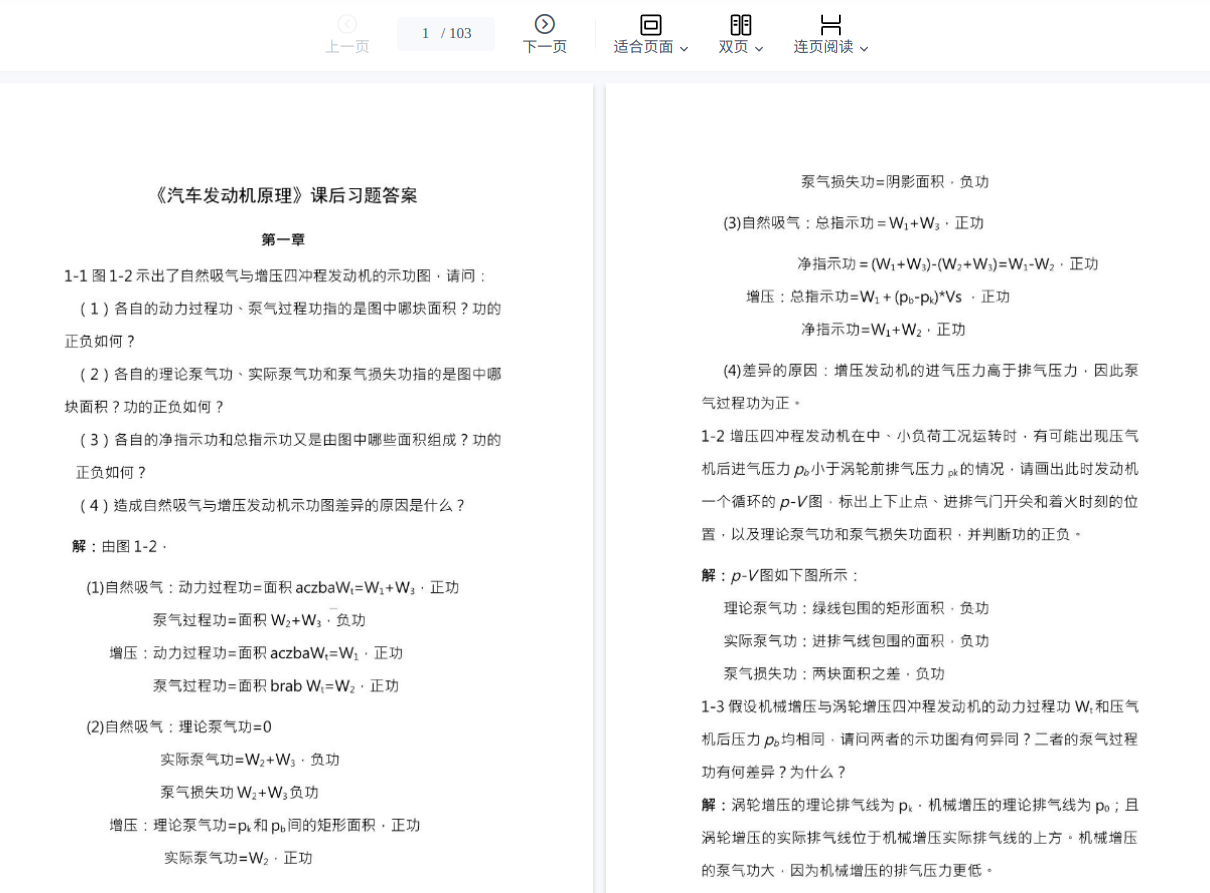Click the 解：由图1-2 line on left page
The width and height of the screenshot is (1210, 893).
coord(119,546)
